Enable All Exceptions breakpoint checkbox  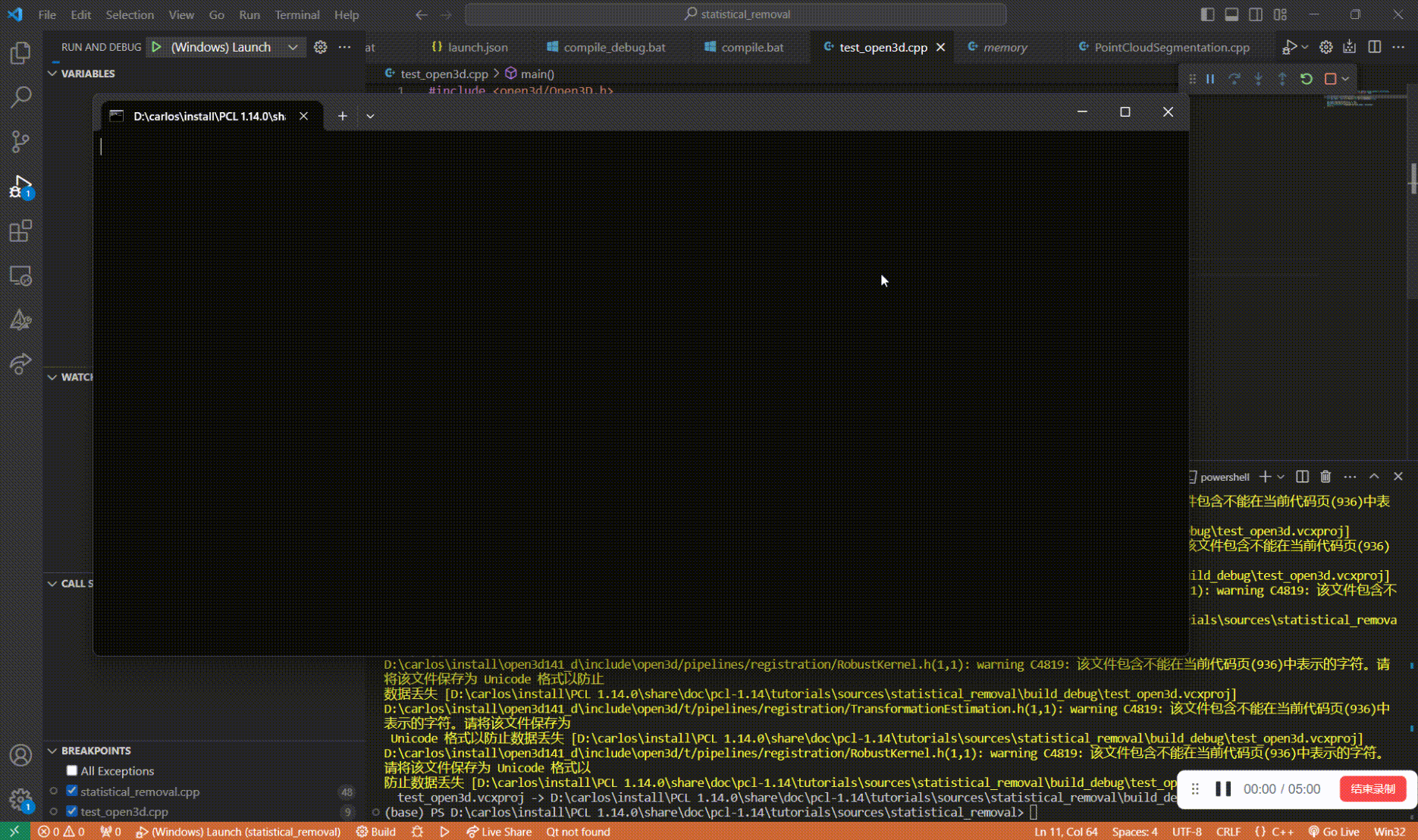point(72,770)
